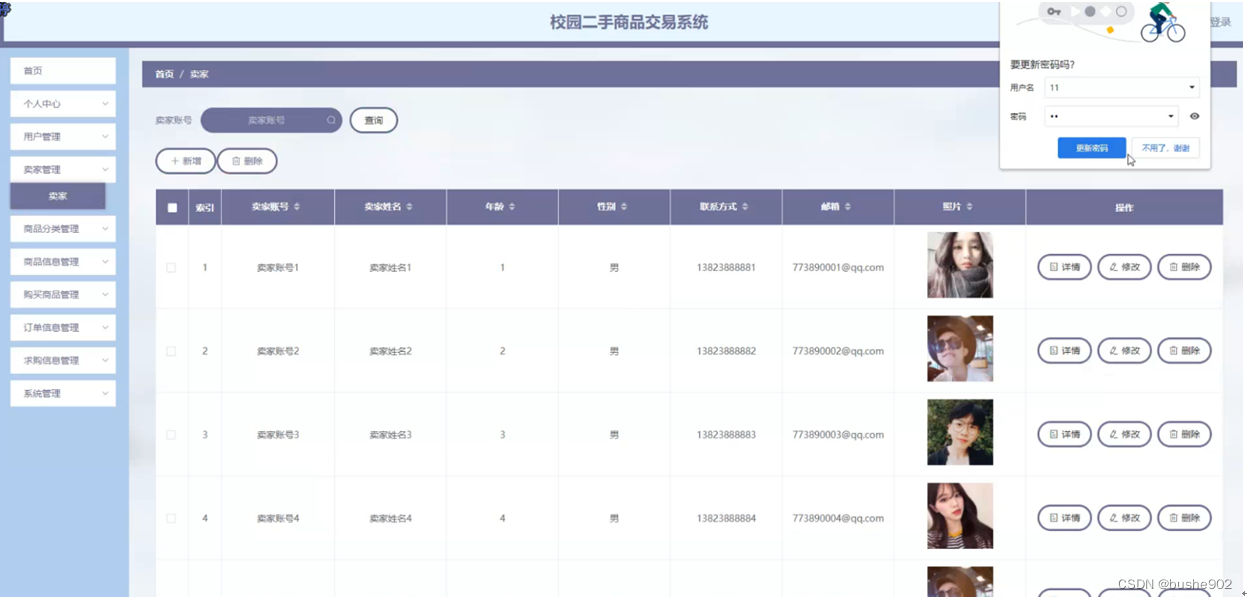Image resolution: width=1247 pixels, height=599 pixels.
Task: Sort 卖家账号 column using sort arrows
Action: coord(297,207)
